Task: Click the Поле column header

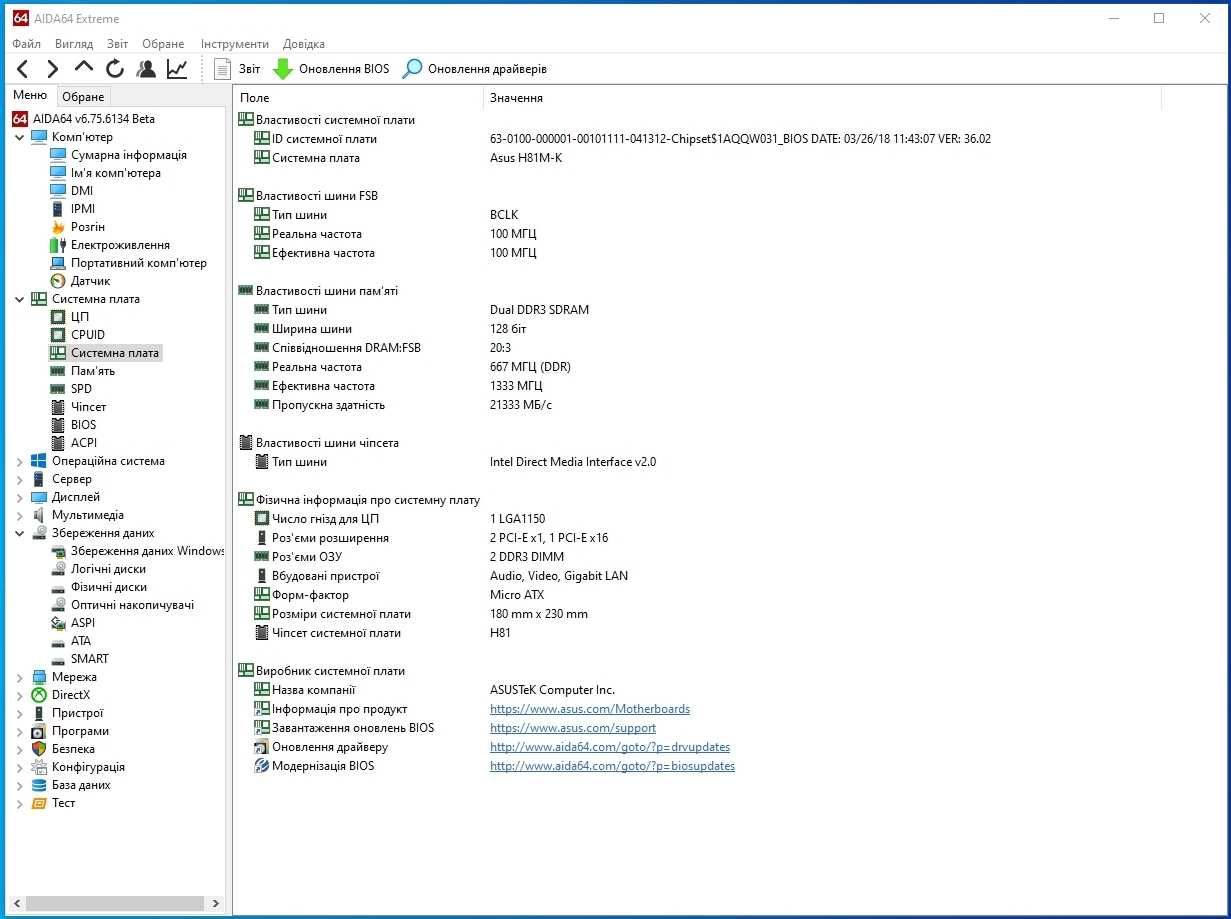Action: coord(359,98)
